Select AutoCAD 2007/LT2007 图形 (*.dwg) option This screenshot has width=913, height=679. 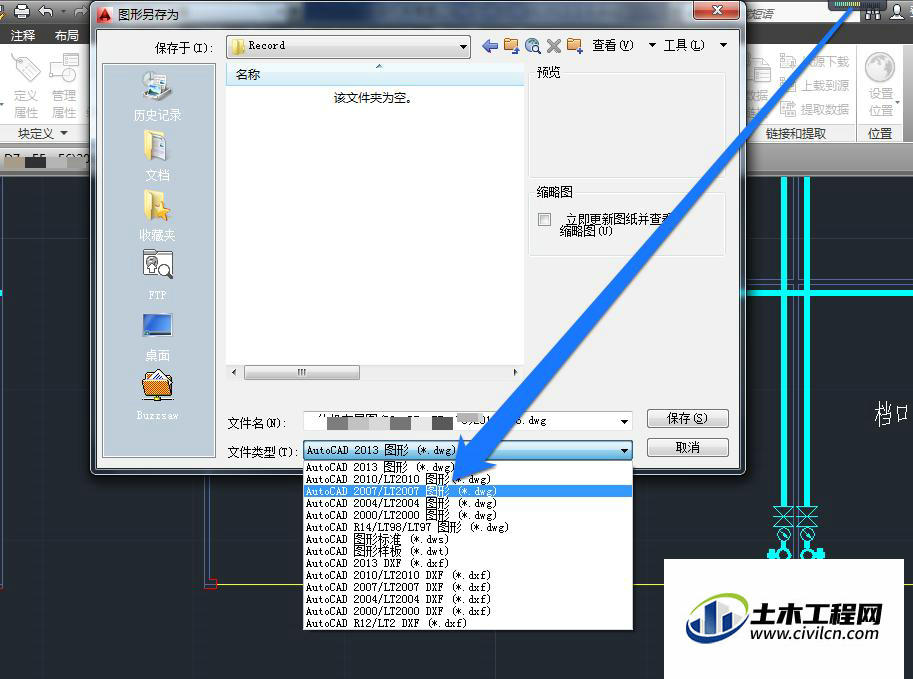click(x=468, y=491)
